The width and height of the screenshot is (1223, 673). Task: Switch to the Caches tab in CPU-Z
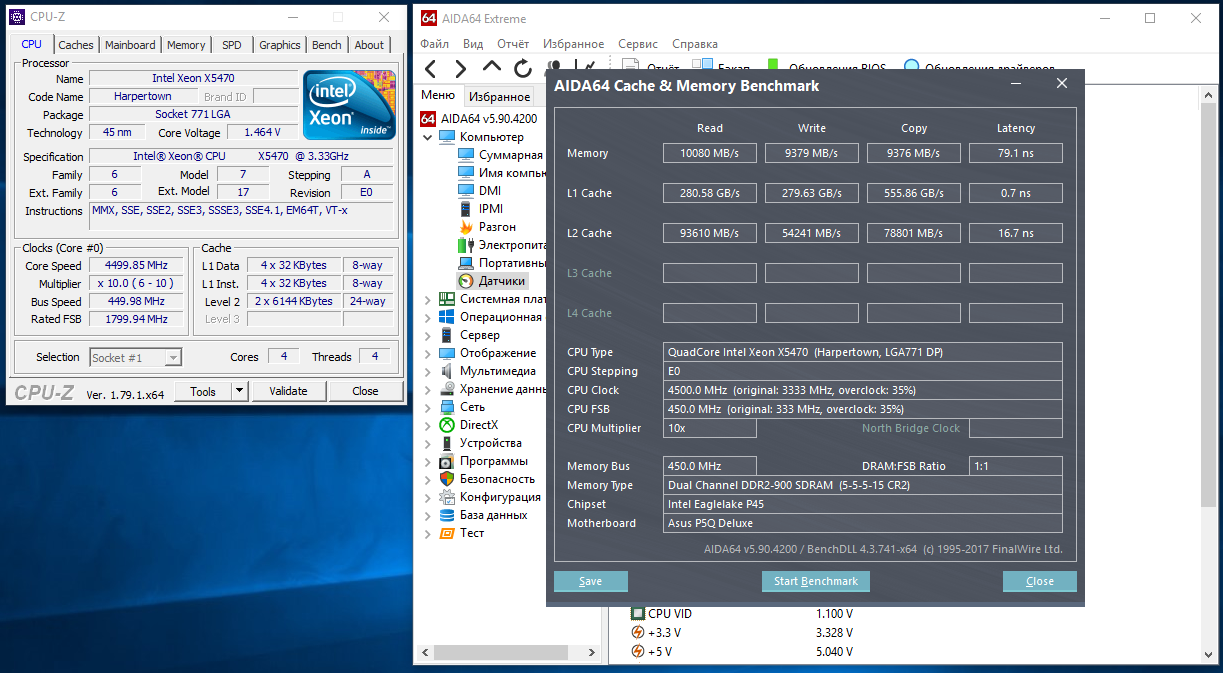point(76,45)
